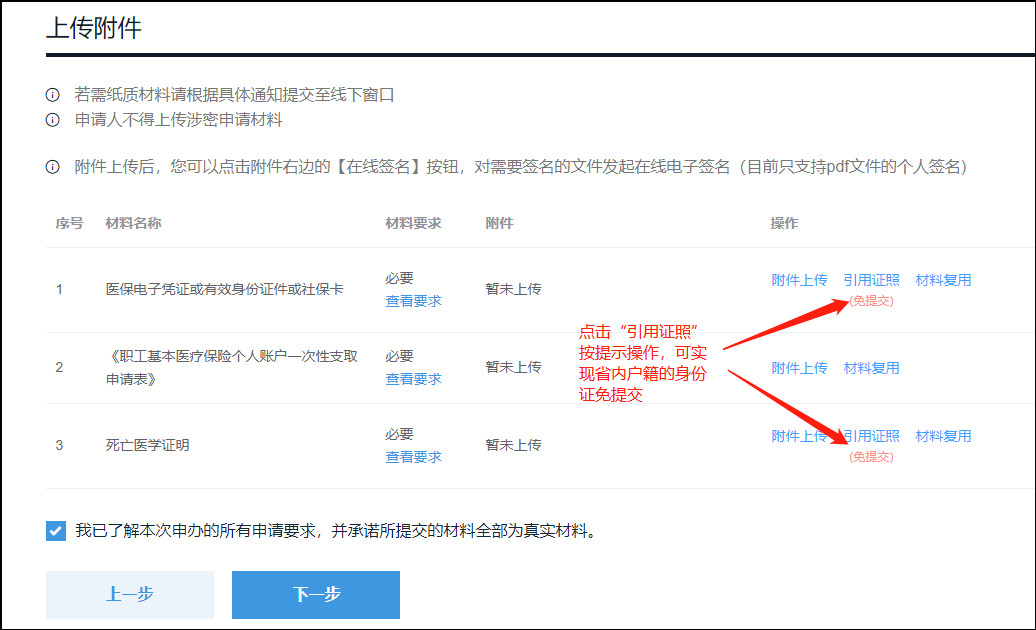Go to the next step with 下一步
Image resolution: width=1036 pixels, height=630 pixels.
tap(316, 595)
